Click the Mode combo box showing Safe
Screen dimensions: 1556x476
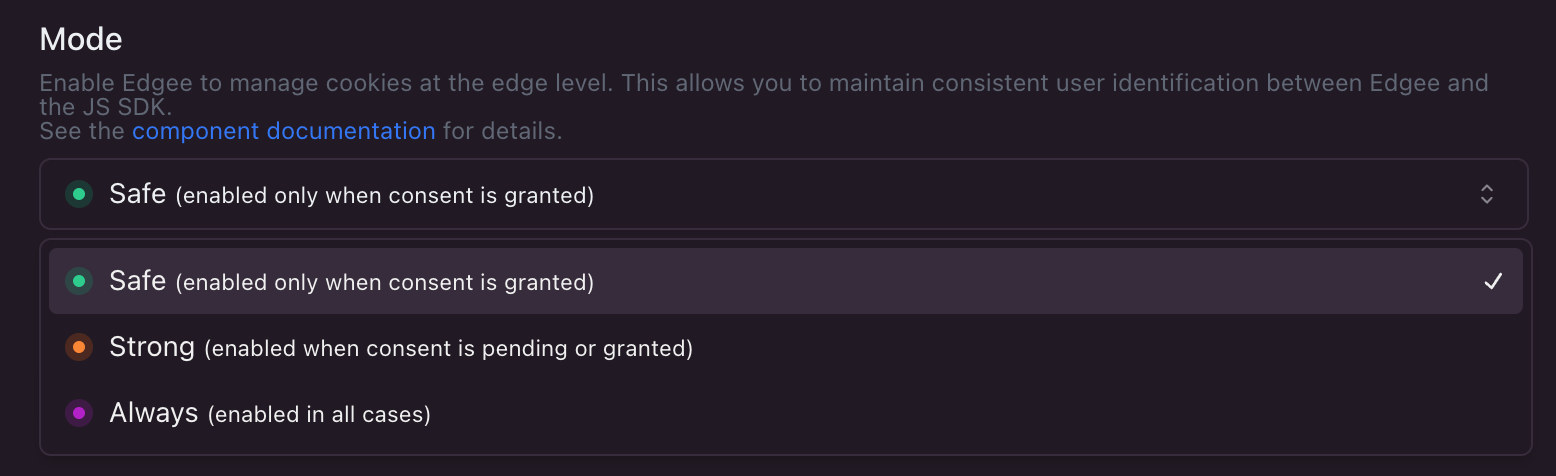click(783, 194)
